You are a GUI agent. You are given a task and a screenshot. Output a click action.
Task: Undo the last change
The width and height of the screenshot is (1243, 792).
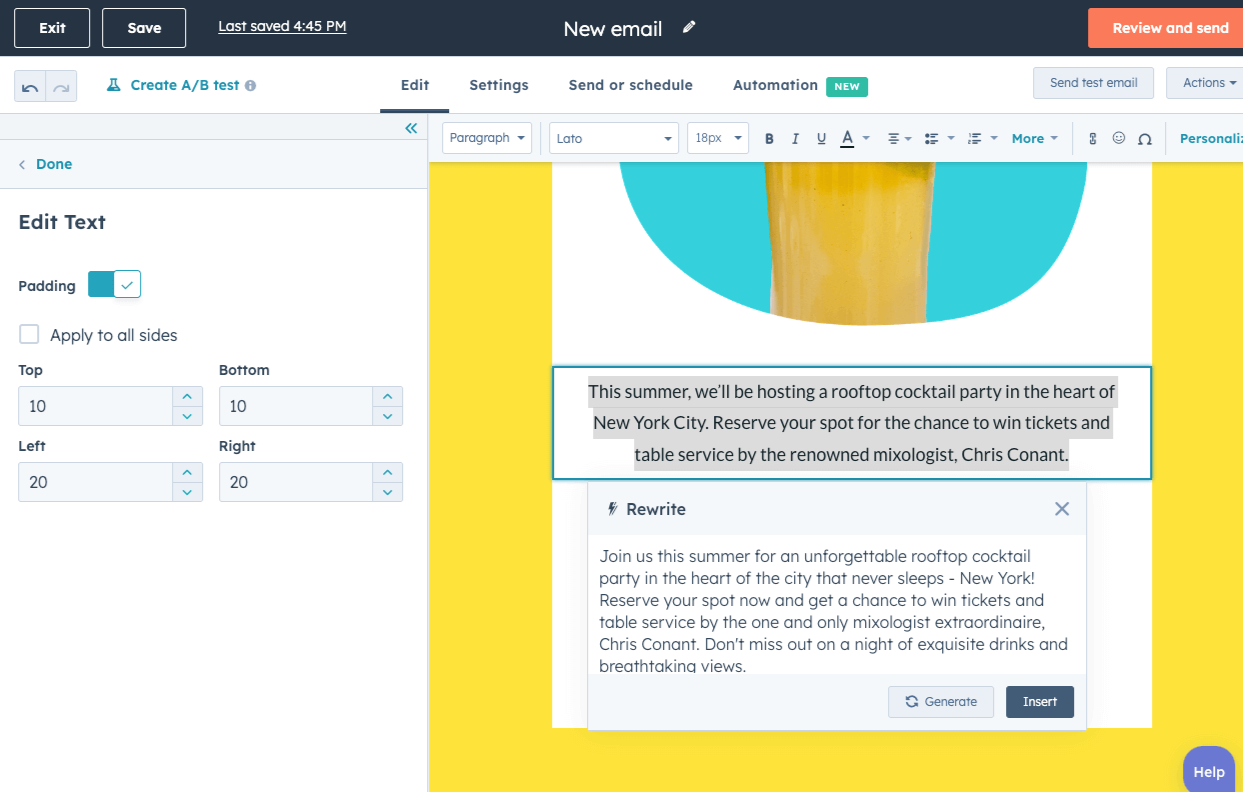point(30,87)
